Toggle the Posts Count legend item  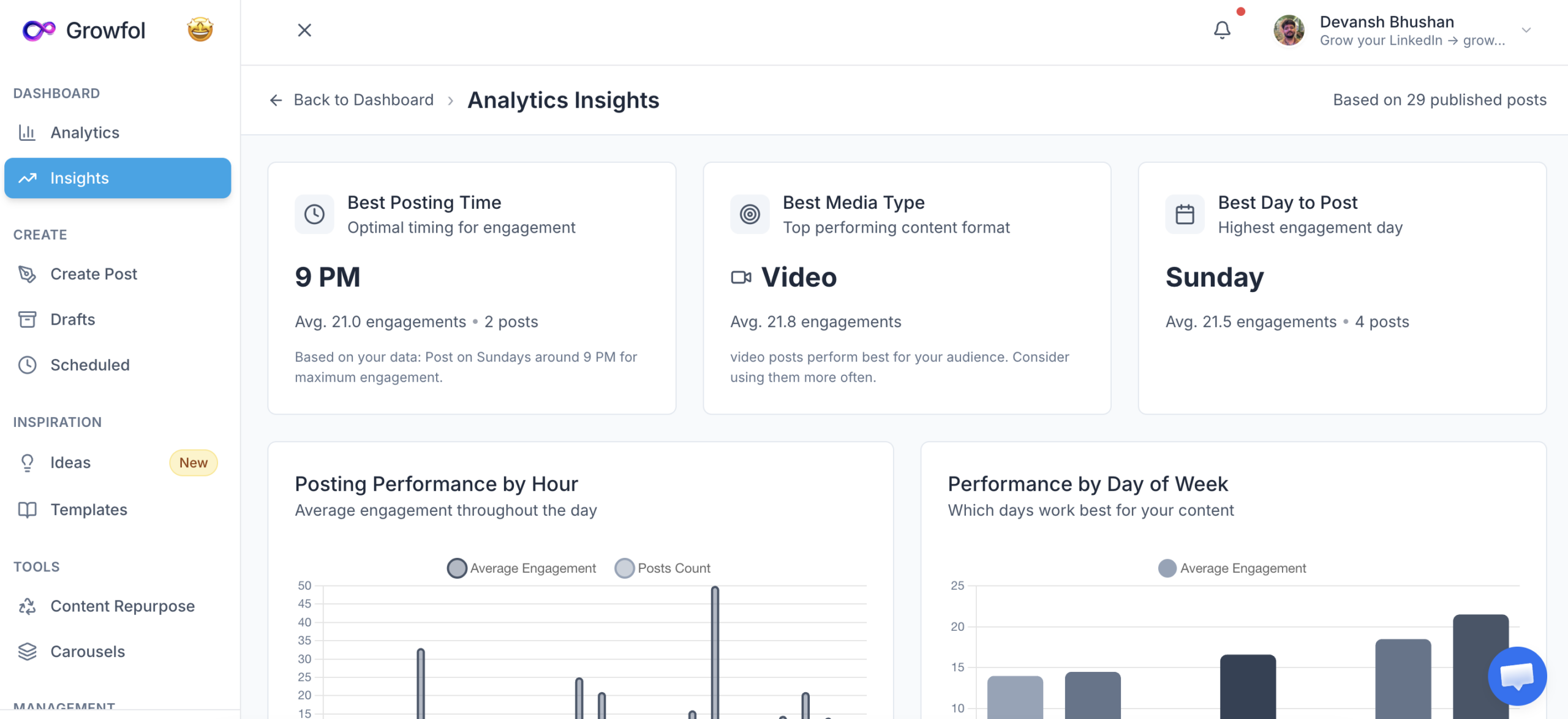[x=663, y=568]
